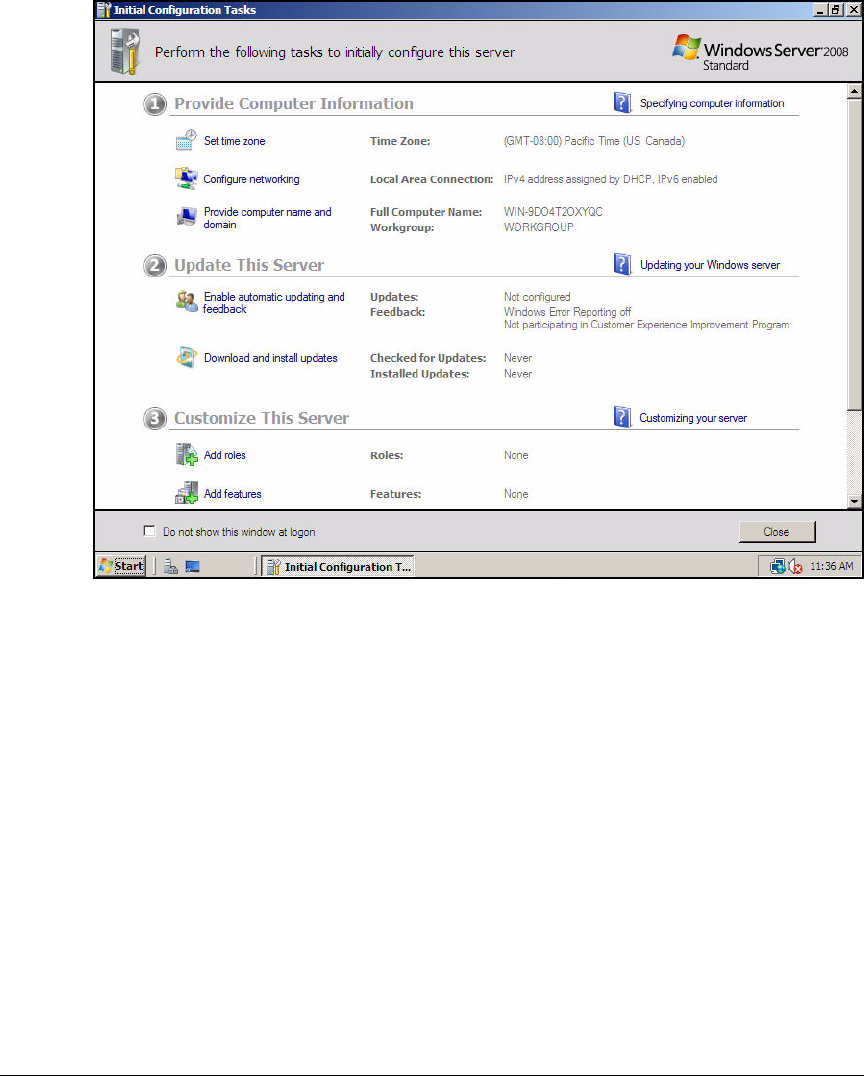Image resolution: width=864 pixels, height=1076 pixels.
Task: Open Provide computer name and domain link
Action: pyautogui.click(x=268, y=218)
